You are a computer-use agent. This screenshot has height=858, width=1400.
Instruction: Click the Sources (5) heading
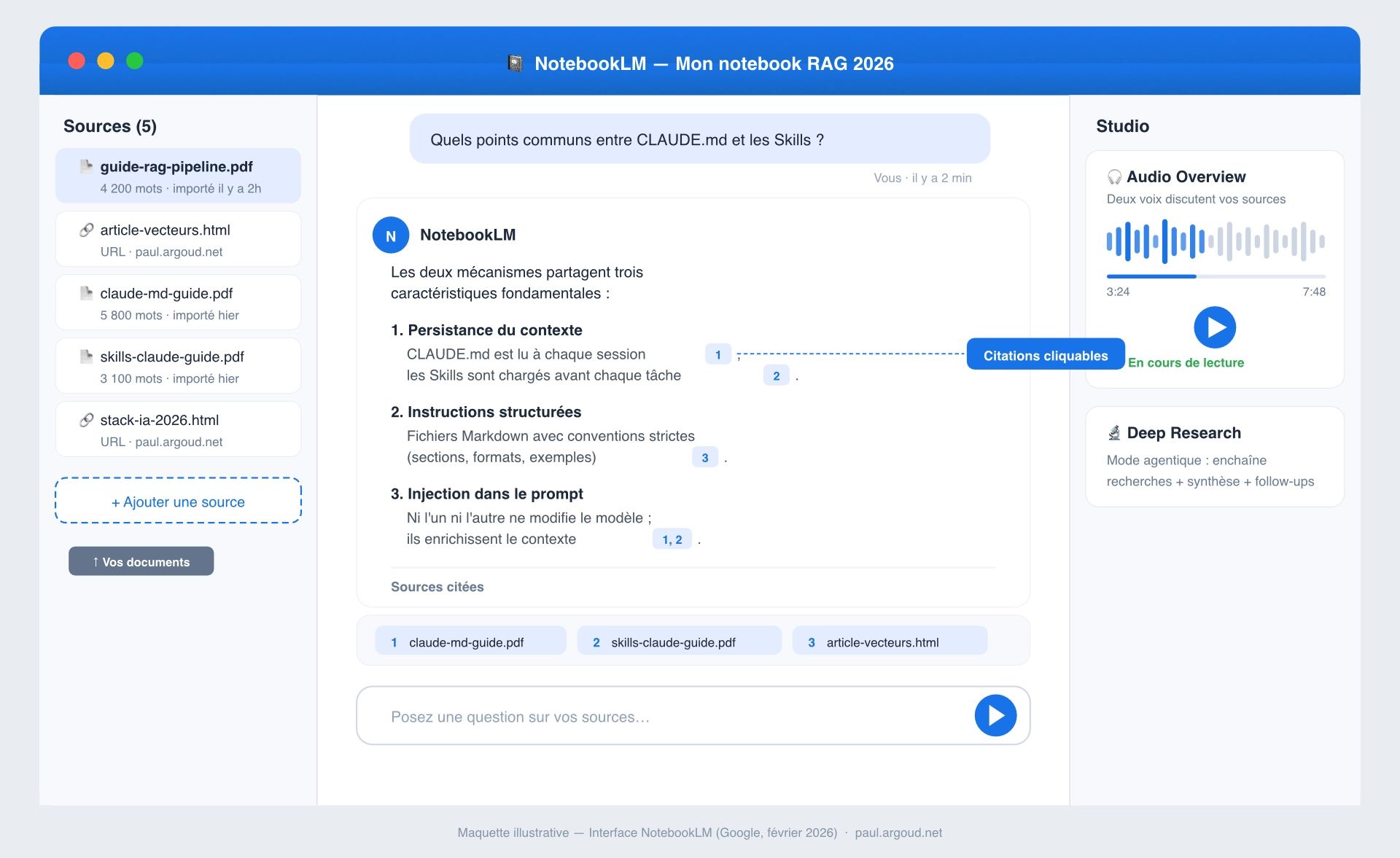110,126
